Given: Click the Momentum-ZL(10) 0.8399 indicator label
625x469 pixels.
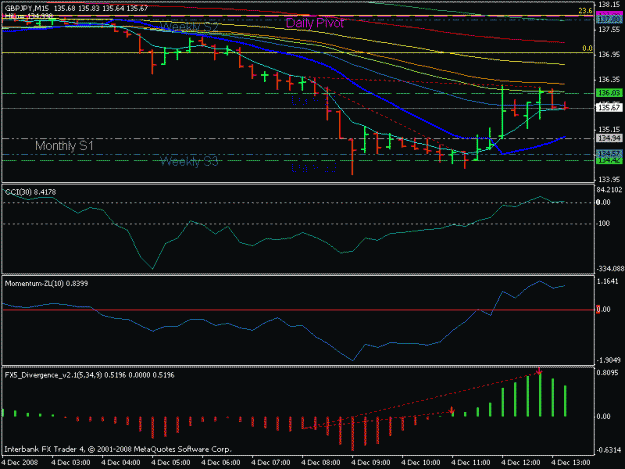Looking at the screenshot, I should (x=46, y=283).
